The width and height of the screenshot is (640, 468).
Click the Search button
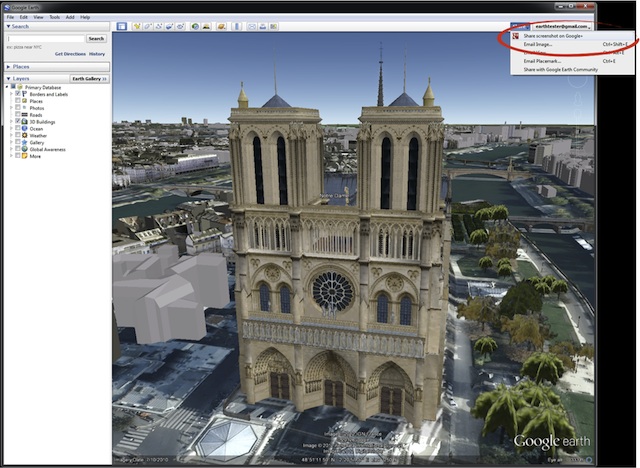click(x=96, y=38)
